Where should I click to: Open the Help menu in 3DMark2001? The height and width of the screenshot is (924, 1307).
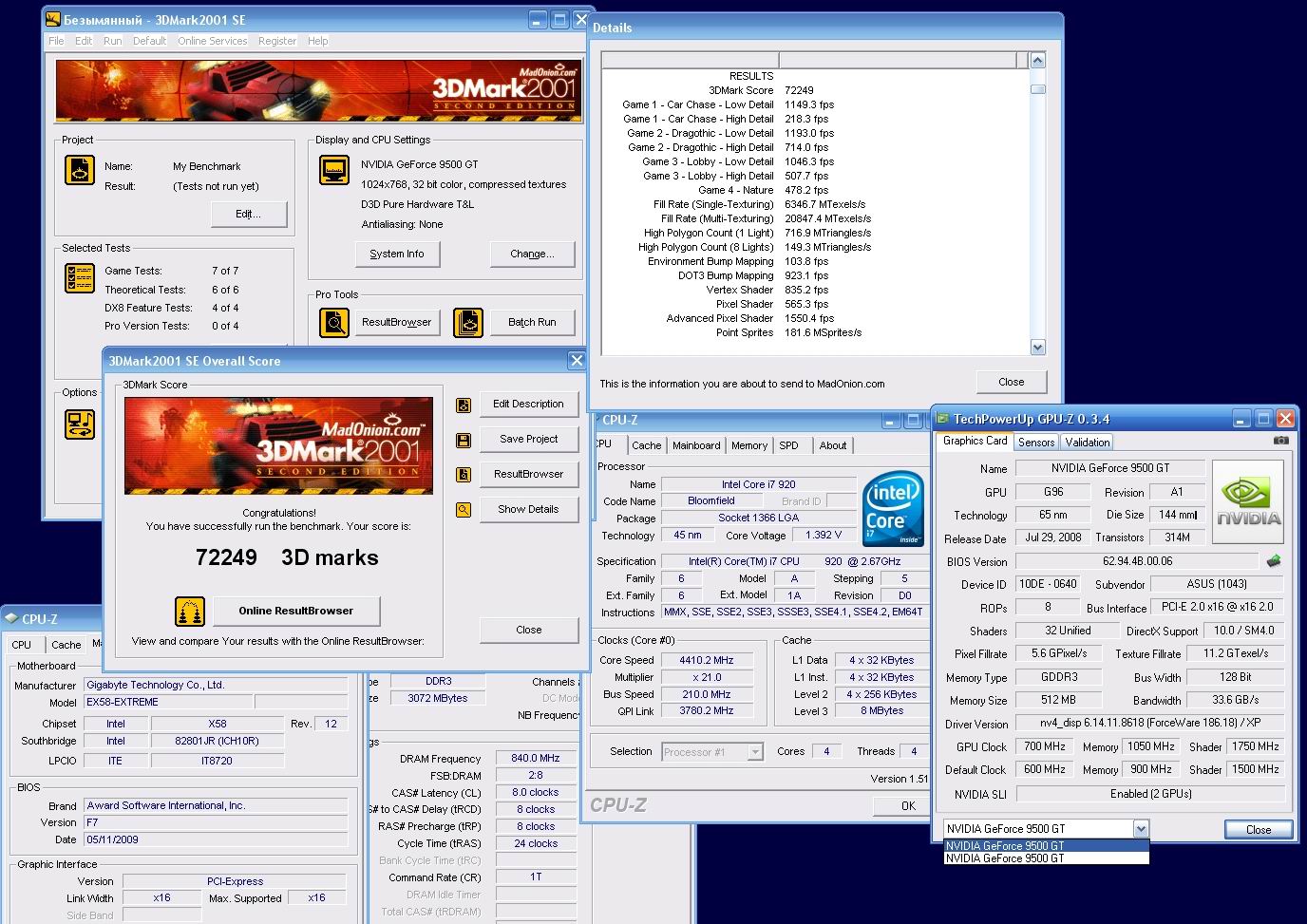point(317,41)
